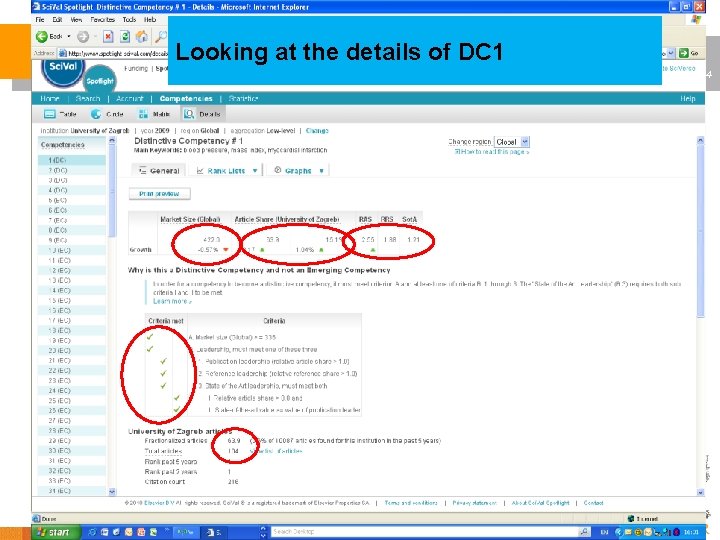The width and height of the screenshot is (720, 540).
Task: Select competency 30 (EC) in the list
Action: (x=72, y=450)
